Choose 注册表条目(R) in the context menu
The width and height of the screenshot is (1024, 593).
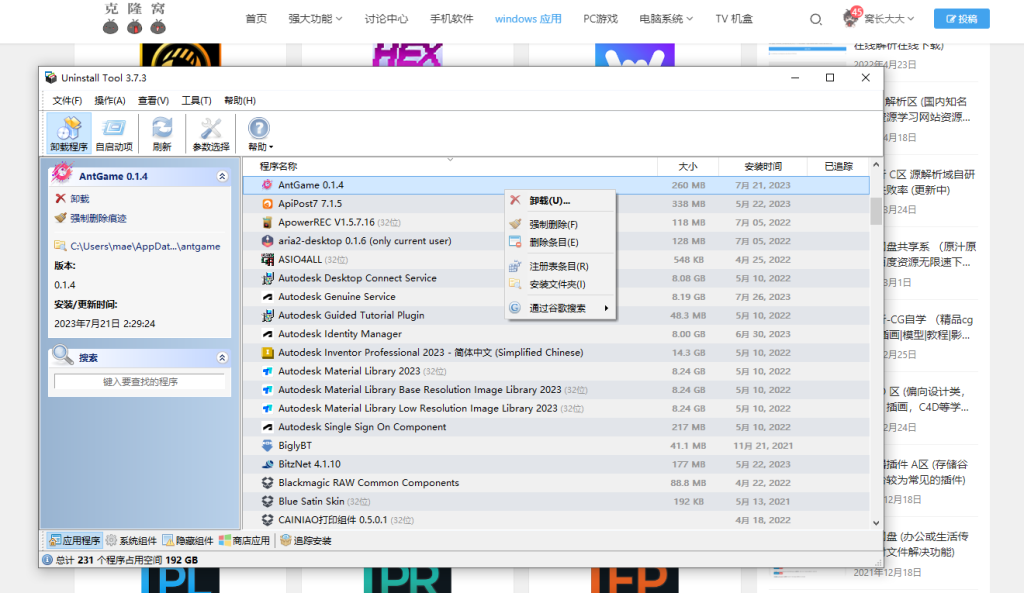[560, 266]
